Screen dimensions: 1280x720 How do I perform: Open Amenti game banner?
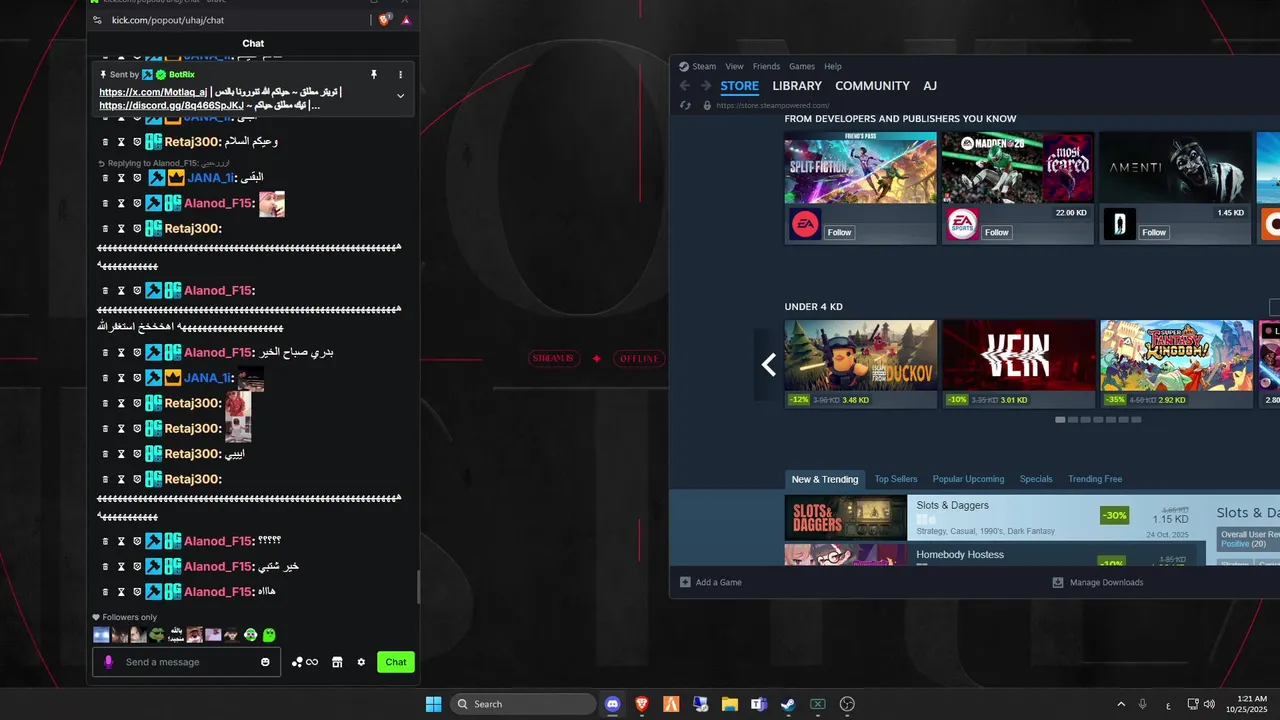coord(1175,167)
